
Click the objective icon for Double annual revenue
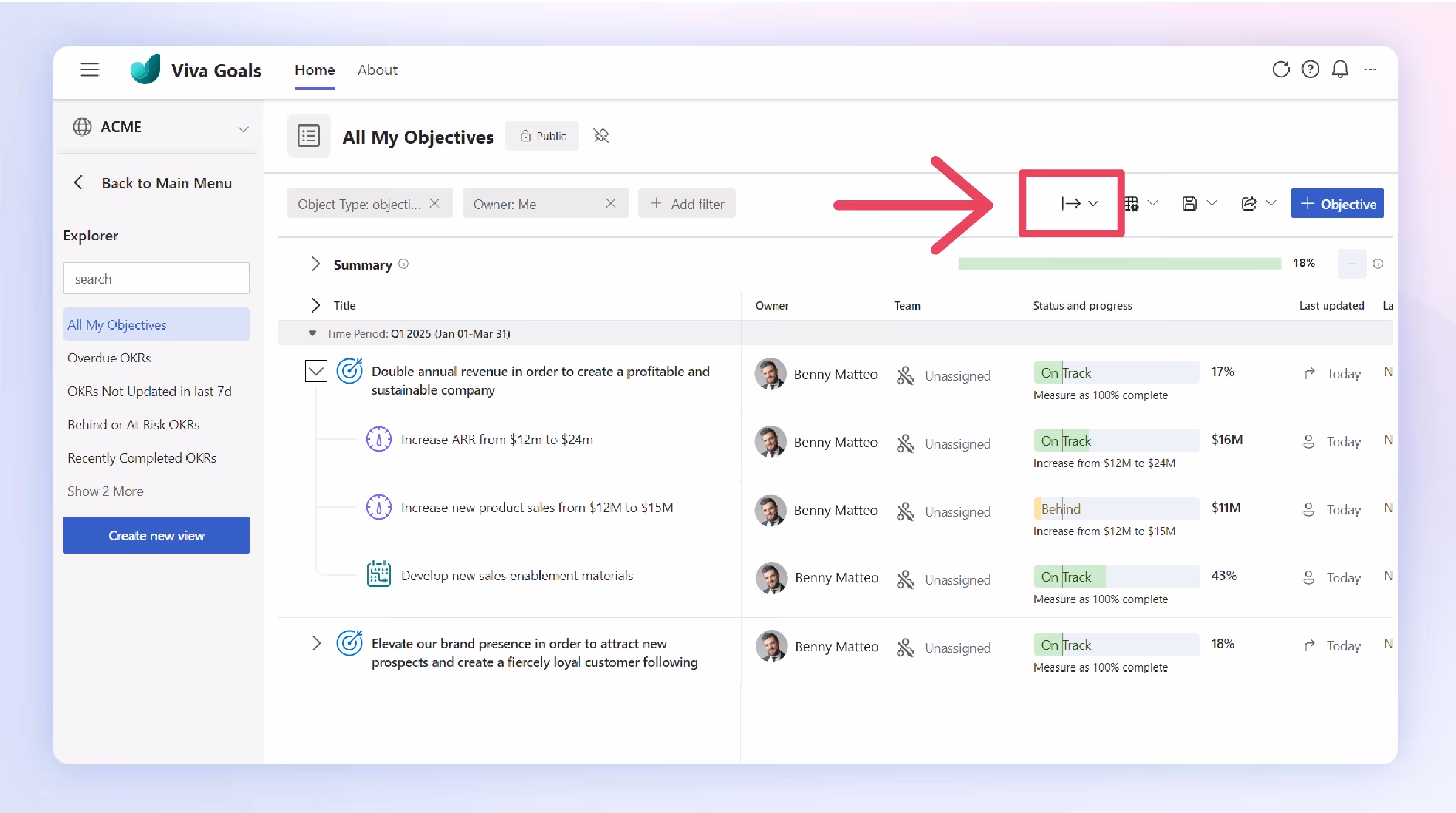point(350,370)
